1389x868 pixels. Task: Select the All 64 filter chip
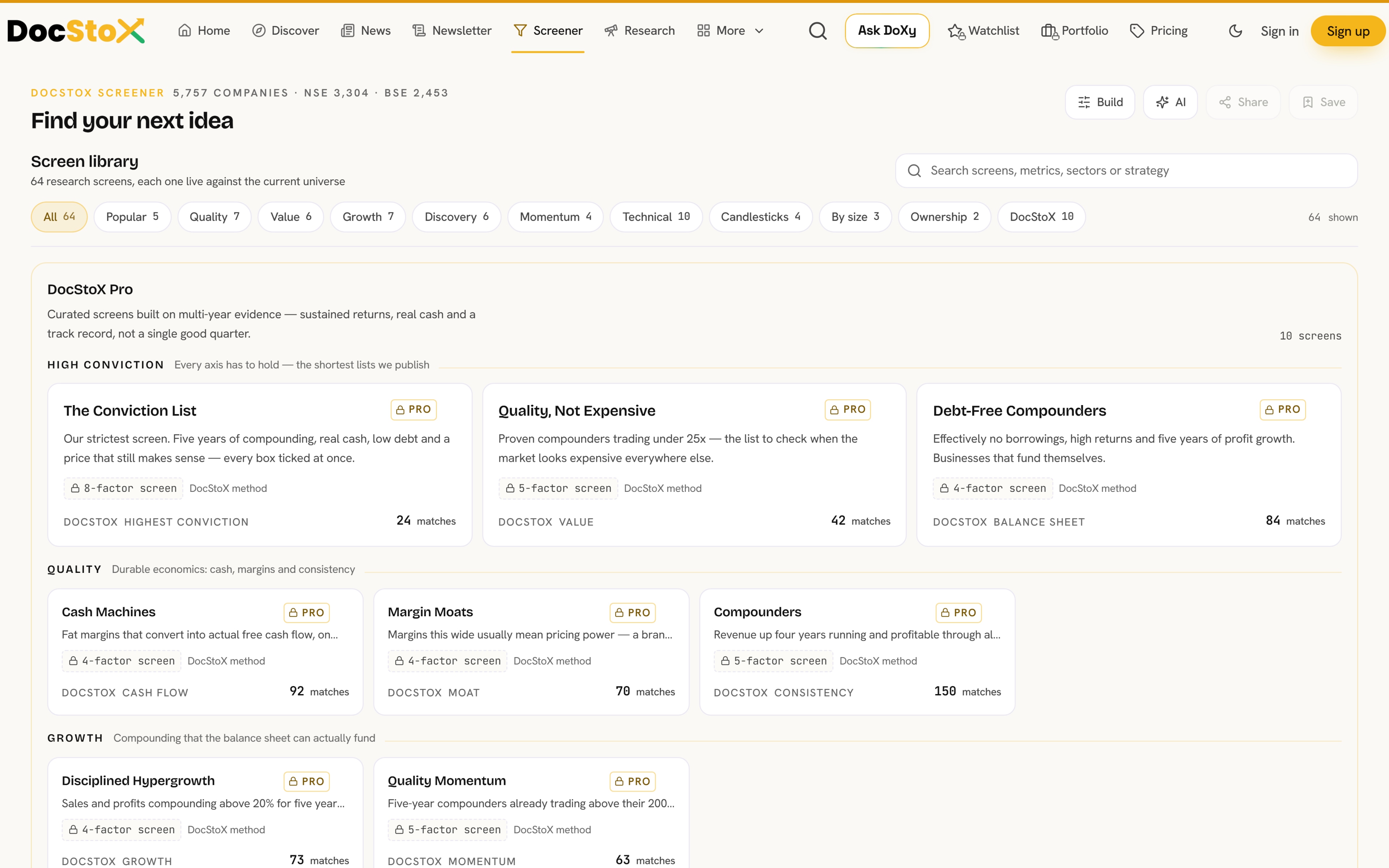point(59,217)
